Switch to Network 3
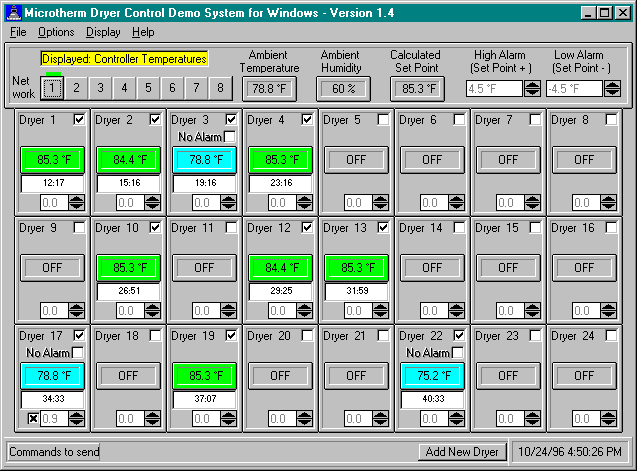The height and width of the screenshot is (471, 637). click(x=100, y=88)
